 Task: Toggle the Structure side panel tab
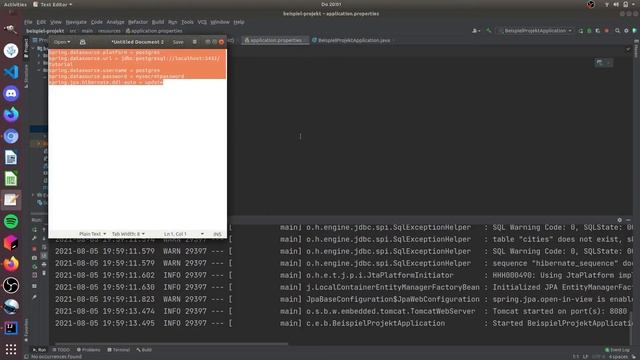click(26, 76)
